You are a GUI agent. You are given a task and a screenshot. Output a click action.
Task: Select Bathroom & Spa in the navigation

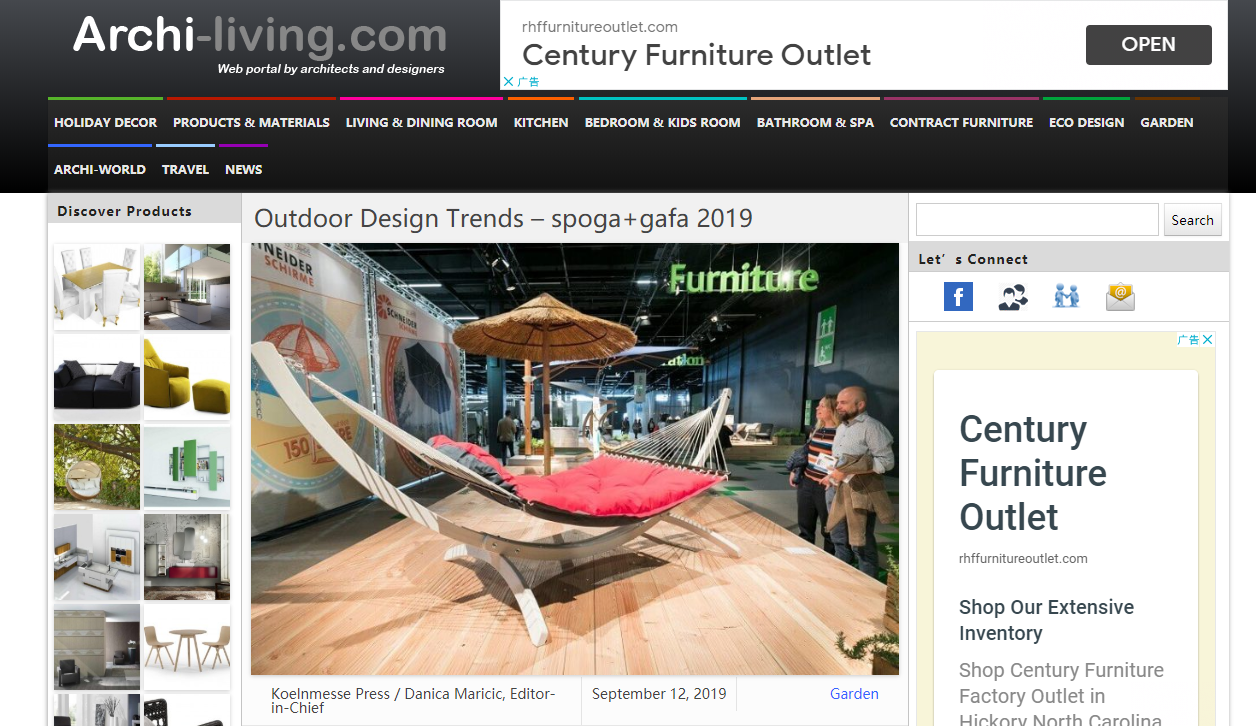click(815, 122)
